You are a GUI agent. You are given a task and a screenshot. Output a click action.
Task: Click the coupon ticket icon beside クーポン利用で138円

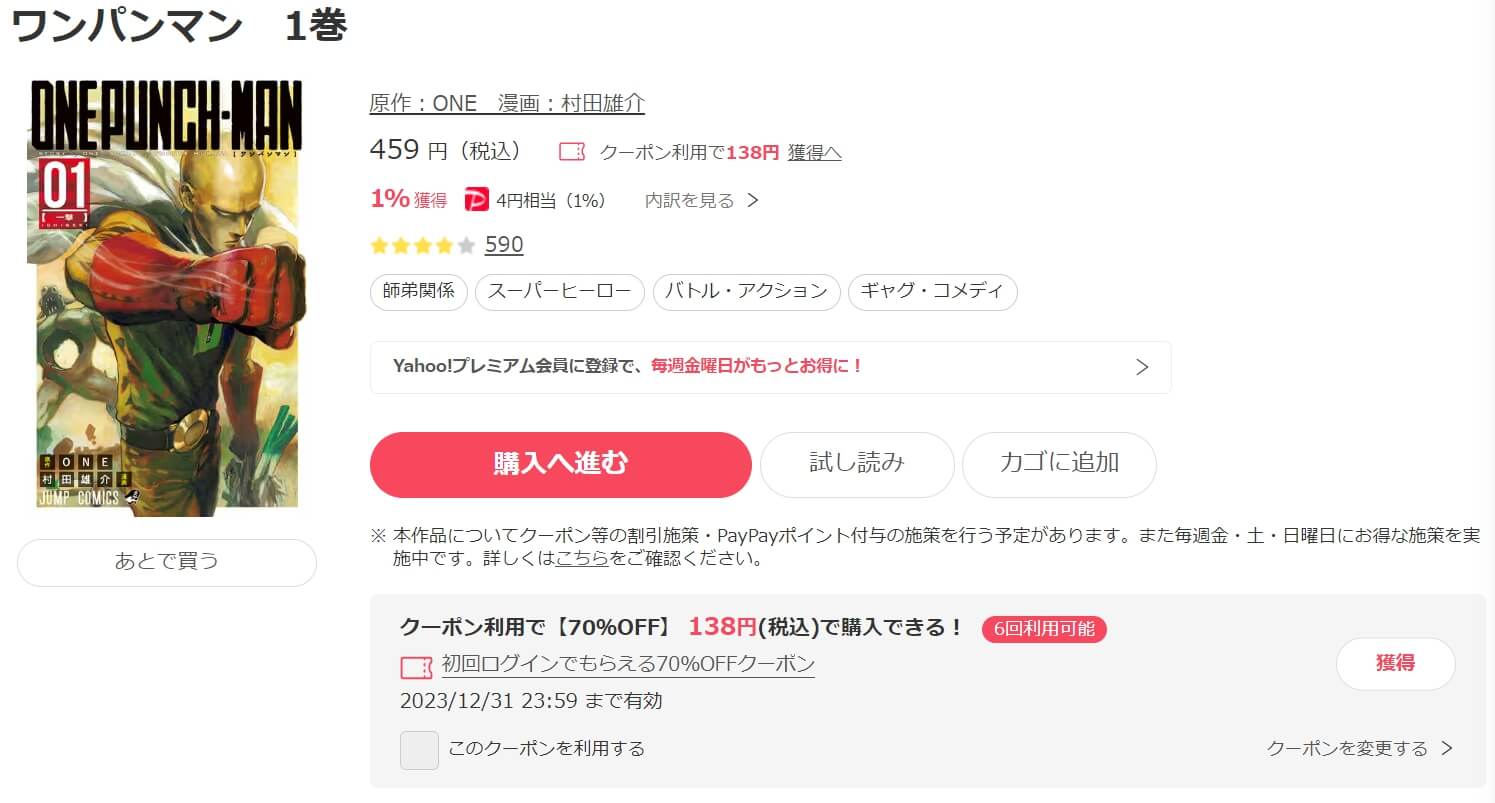(571, 152)
